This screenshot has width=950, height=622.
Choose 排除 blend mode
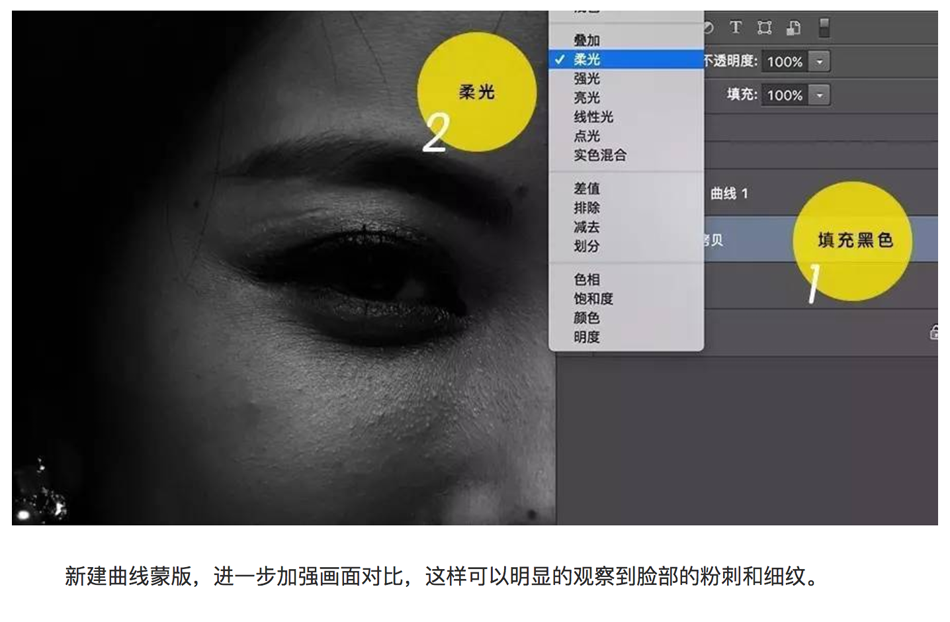pos(626,208)
